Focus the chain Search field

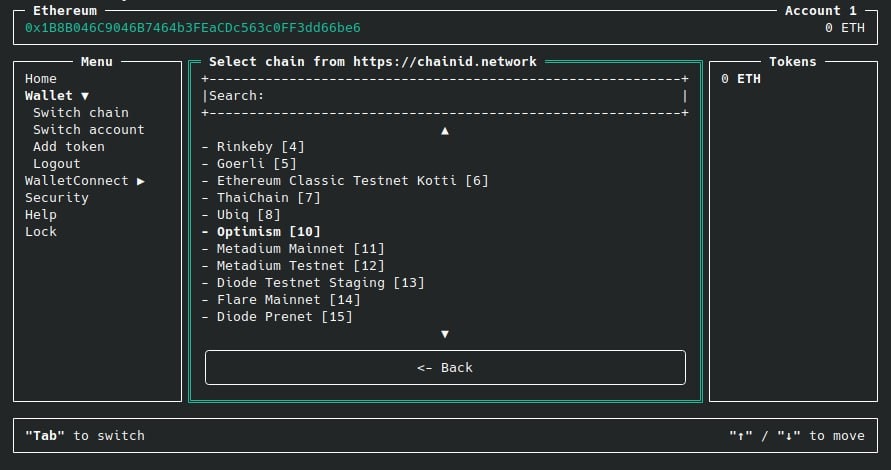tap(445, 95)
